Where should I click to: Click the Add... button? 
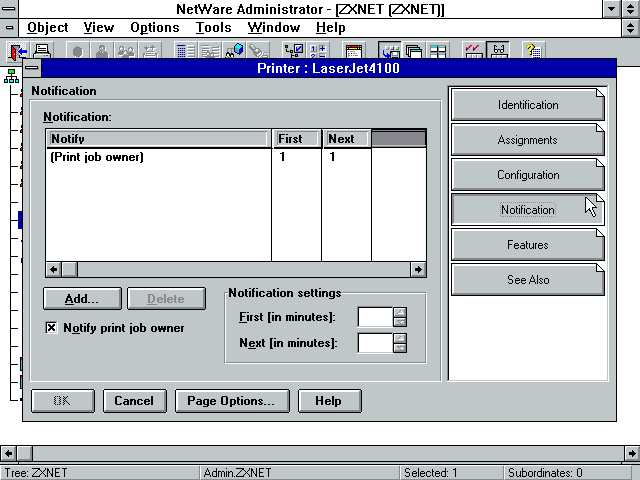coord(82,299)
